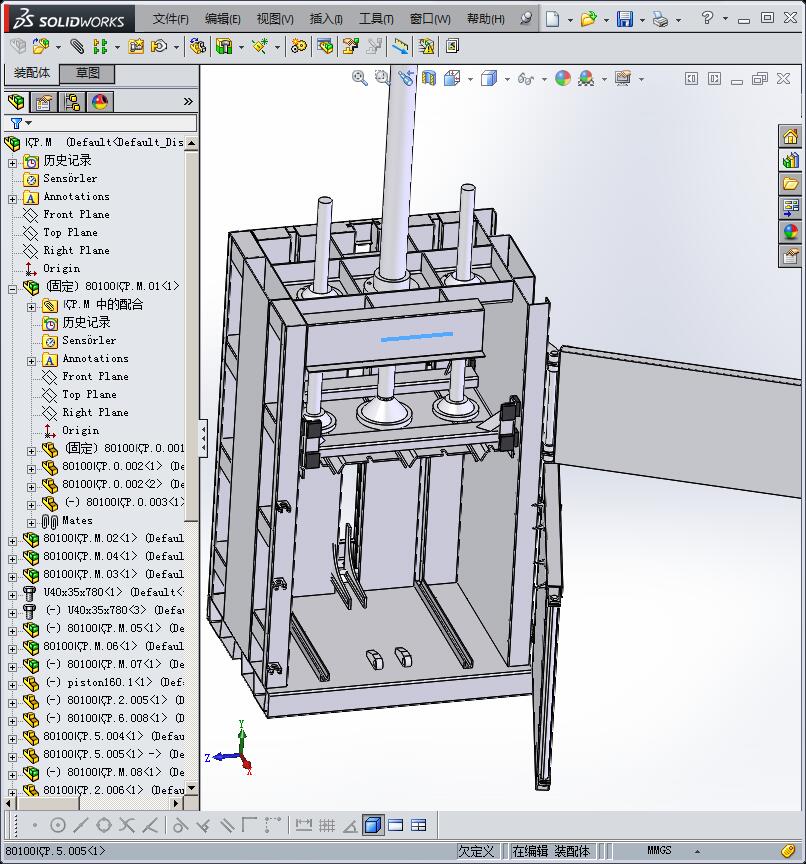Click the Print icon
The image size is (806, 864).
coord(660,20)
